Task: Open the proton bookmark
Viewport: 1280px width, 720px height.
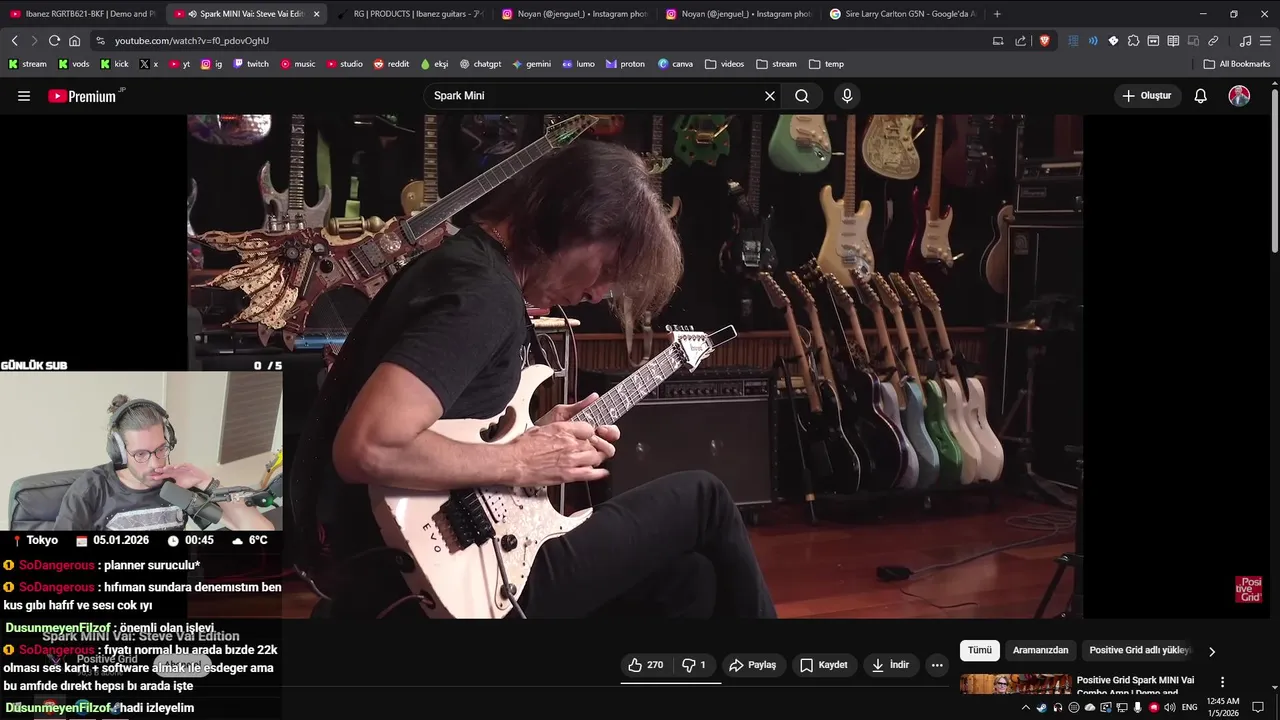Action: pos(625,64)
